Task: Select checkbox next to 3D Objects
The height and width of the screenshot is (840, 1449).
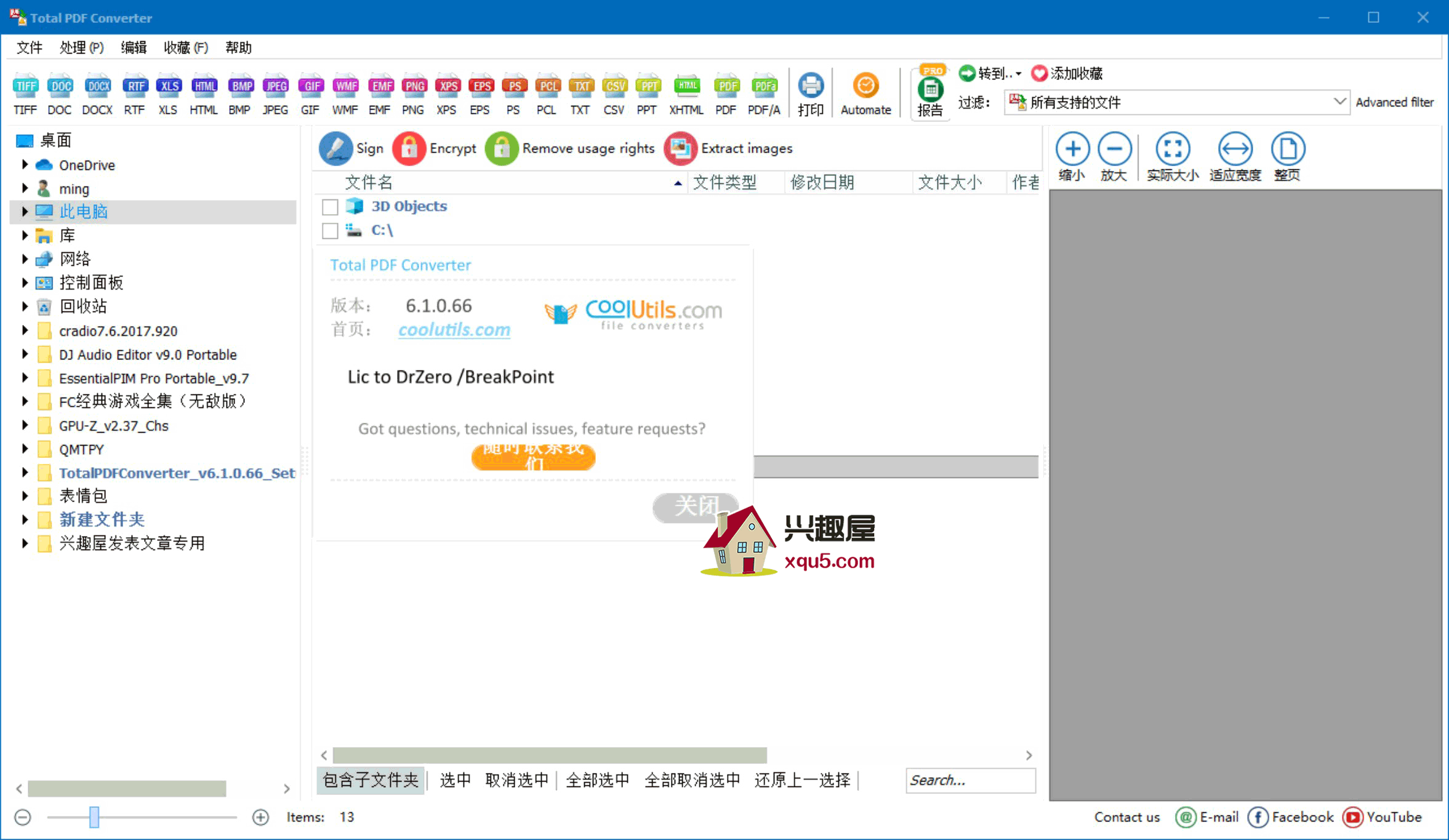Action: point(330,206)
